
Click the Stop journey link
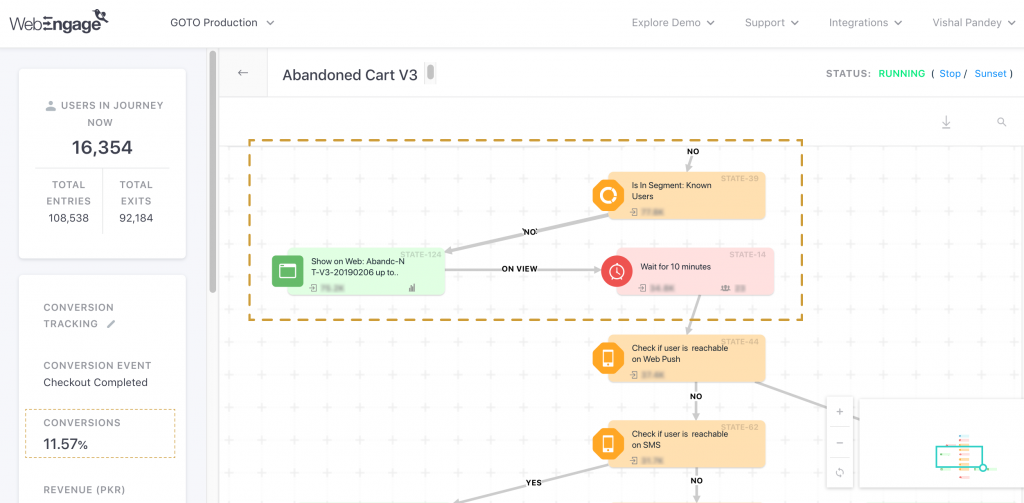tap(949, 73)
